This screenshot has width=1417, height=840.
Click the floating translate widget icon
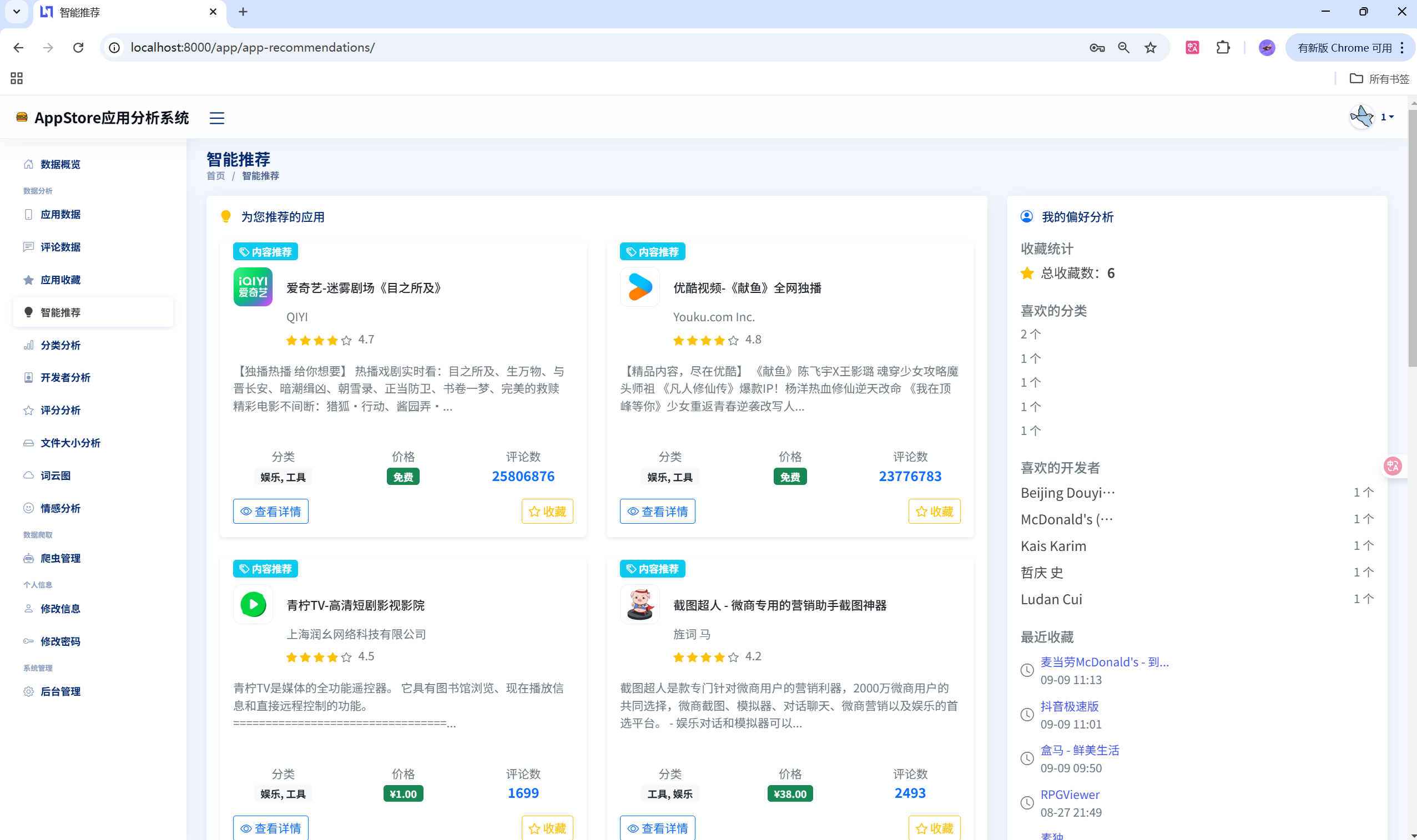[x=1393, y=466]
